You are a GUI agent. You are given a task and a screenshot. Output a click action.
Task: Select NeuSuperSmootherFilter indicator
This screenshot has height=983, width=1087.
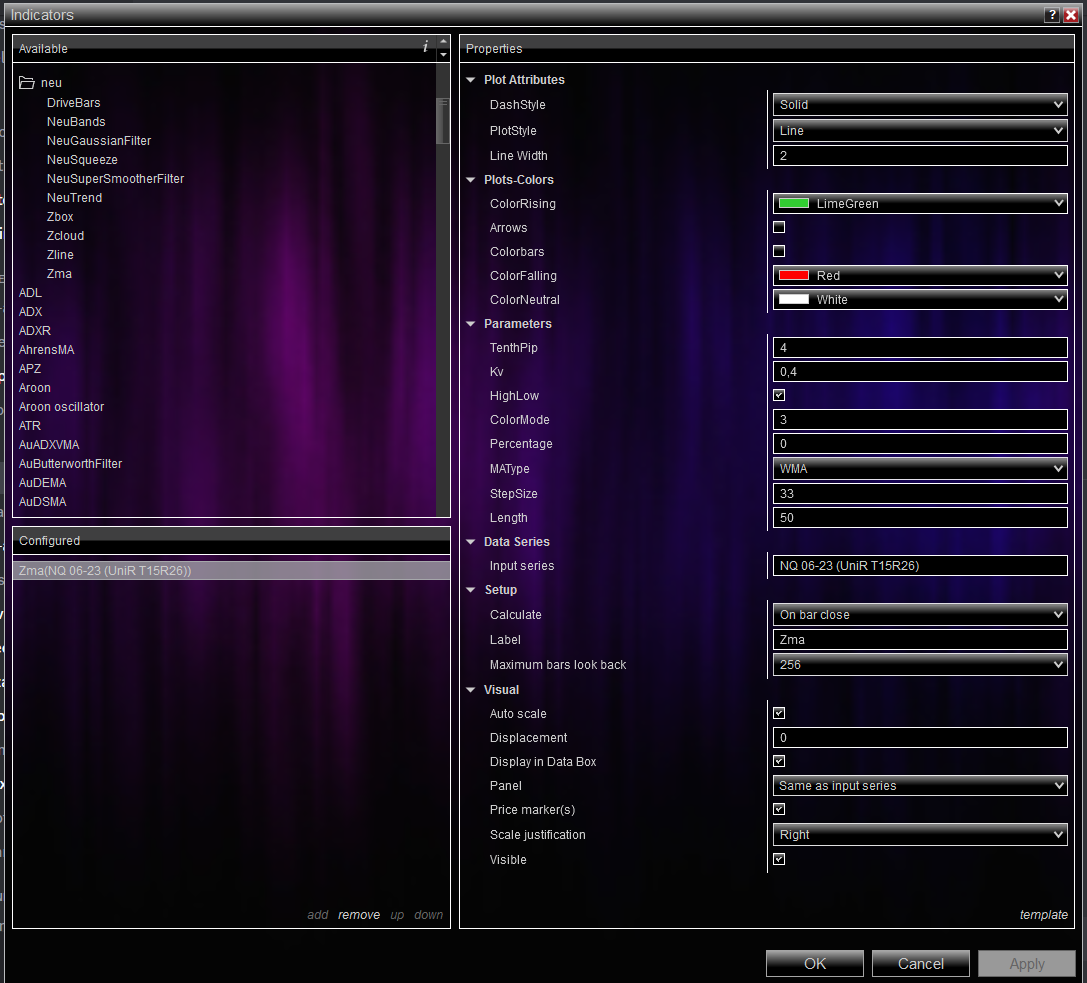pyautogui.click(x=116, y=179)
